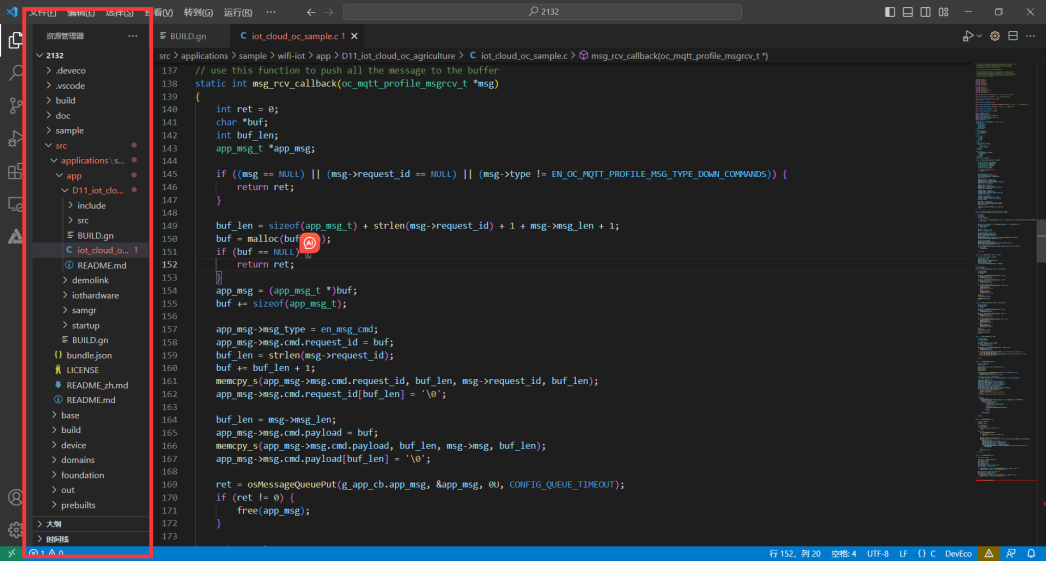This screenshot has height=561, width=1046.
Task: Toggle the bottom panel layout button
Action: [908, 12]
